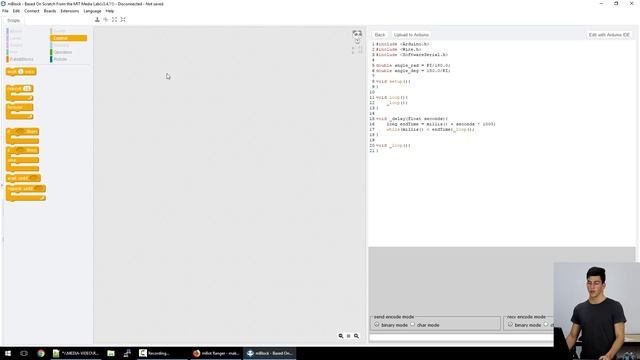The width and height of the screenshot is (640, 360).
Task: Reset scripts area zoom
Action: tap(349, 336)
